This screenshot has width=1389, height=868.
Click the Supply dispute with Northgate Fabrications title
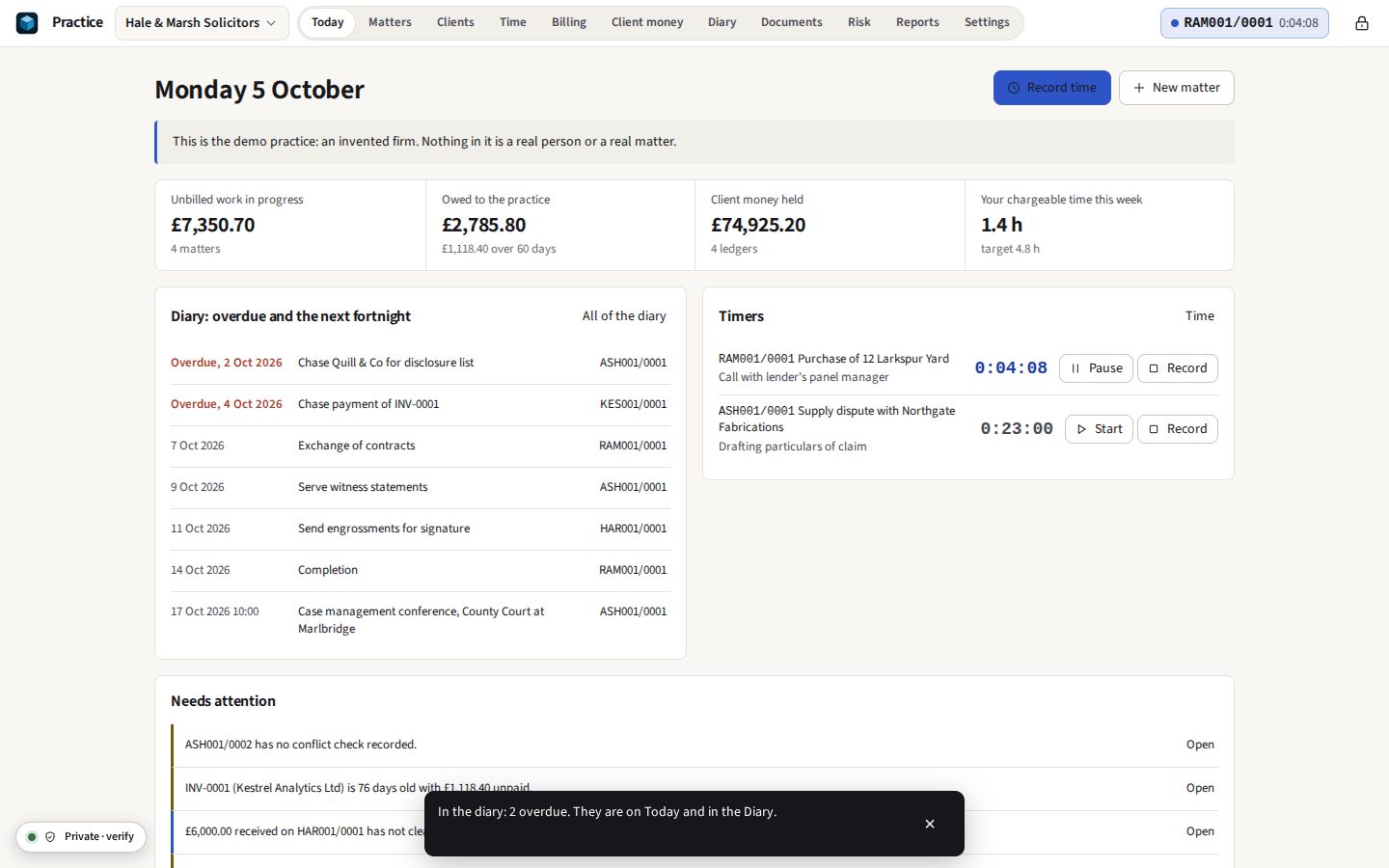(x=837, y=419)
